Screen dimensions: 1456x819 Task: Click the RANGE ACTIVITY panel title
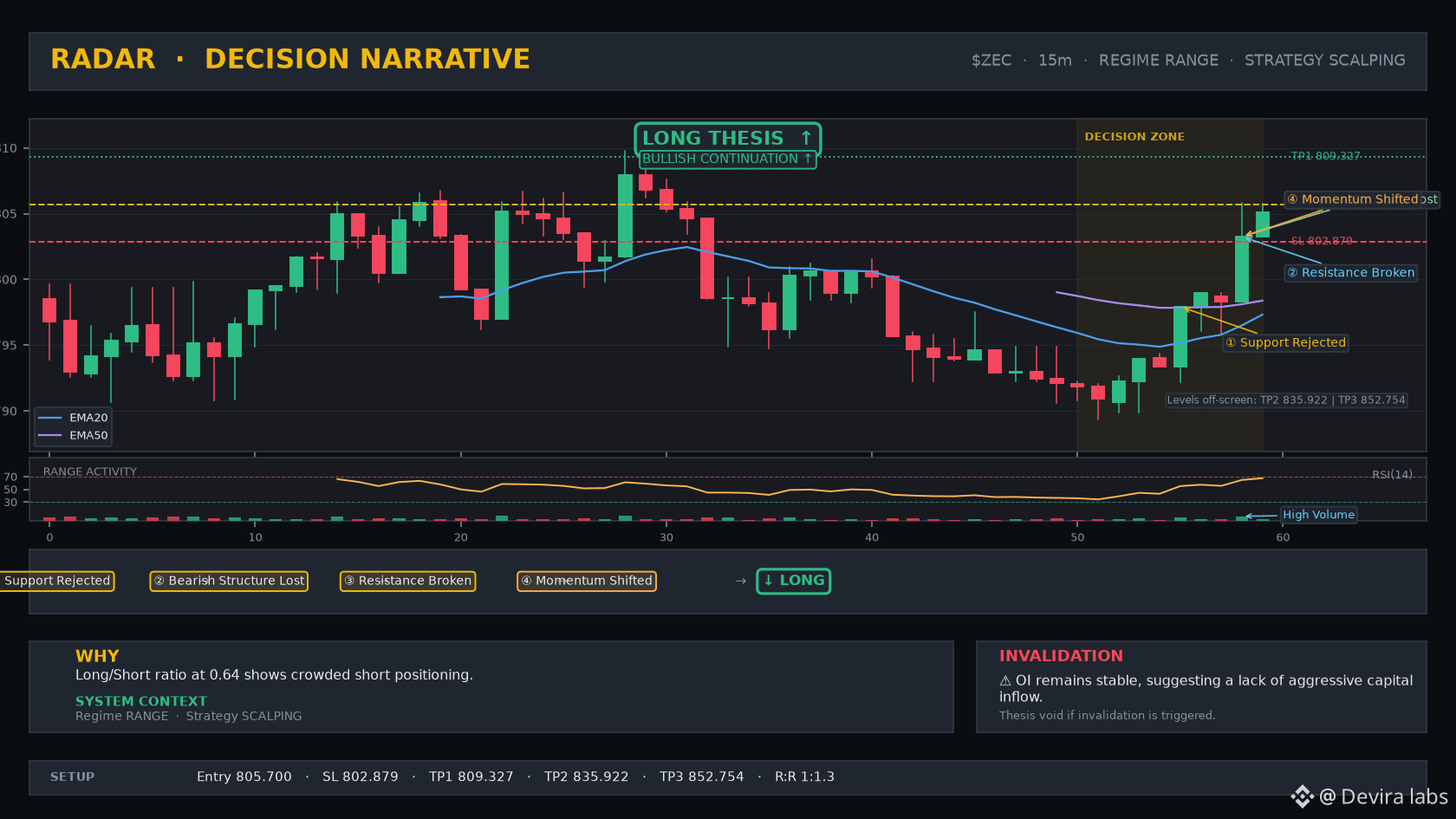pyautogui.click(x=90, y=472)
